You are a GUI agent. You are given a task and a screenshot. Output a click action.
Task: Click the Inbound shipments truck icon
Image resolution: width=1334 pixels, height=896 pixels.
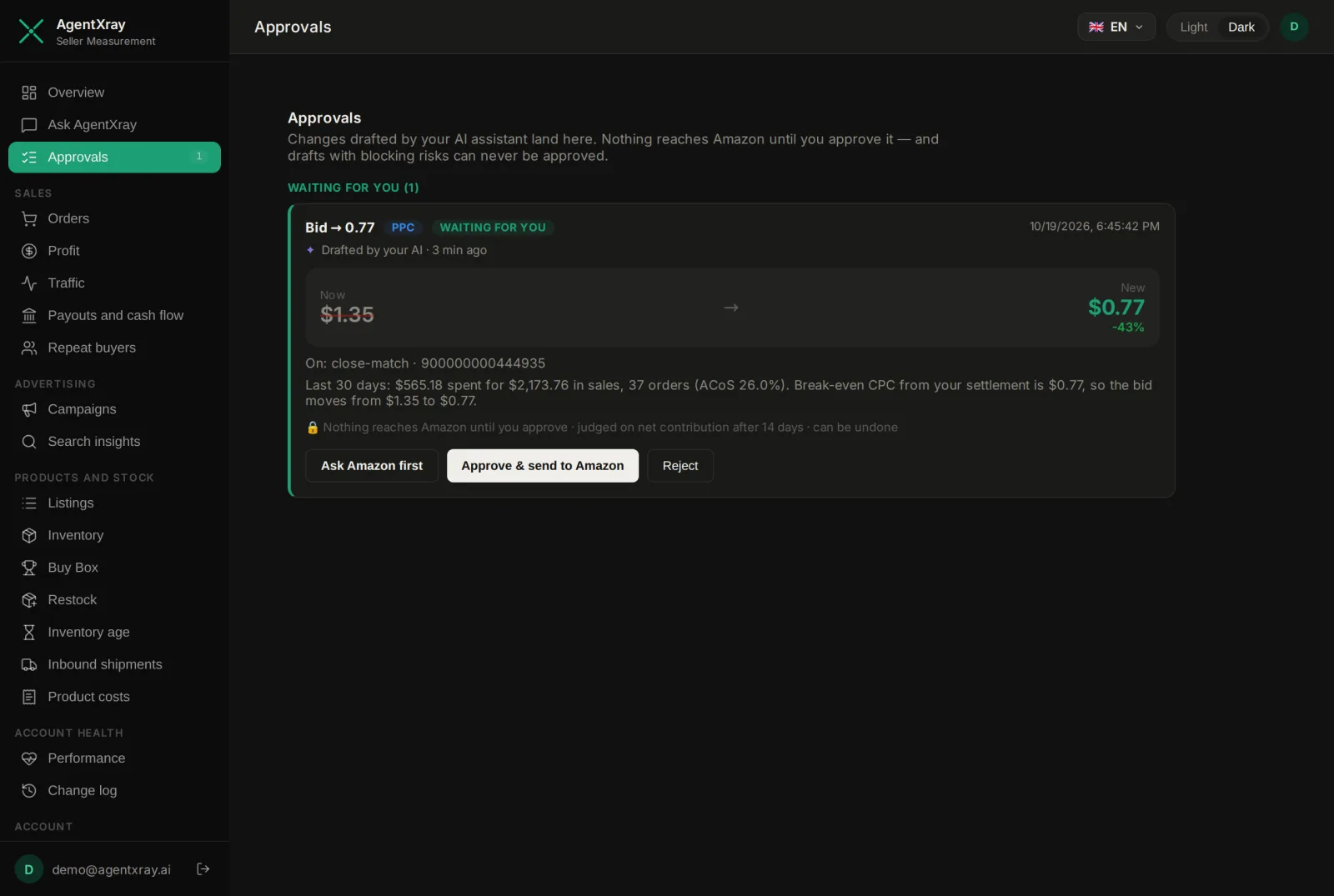pos(29,664)
